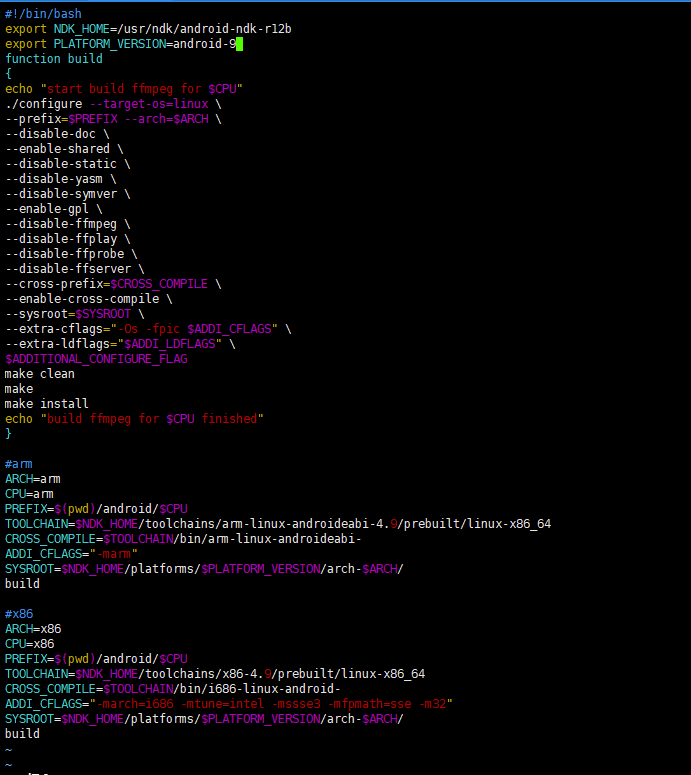Click the '--disable-ffplay' option line

click(x=68, y=239)
